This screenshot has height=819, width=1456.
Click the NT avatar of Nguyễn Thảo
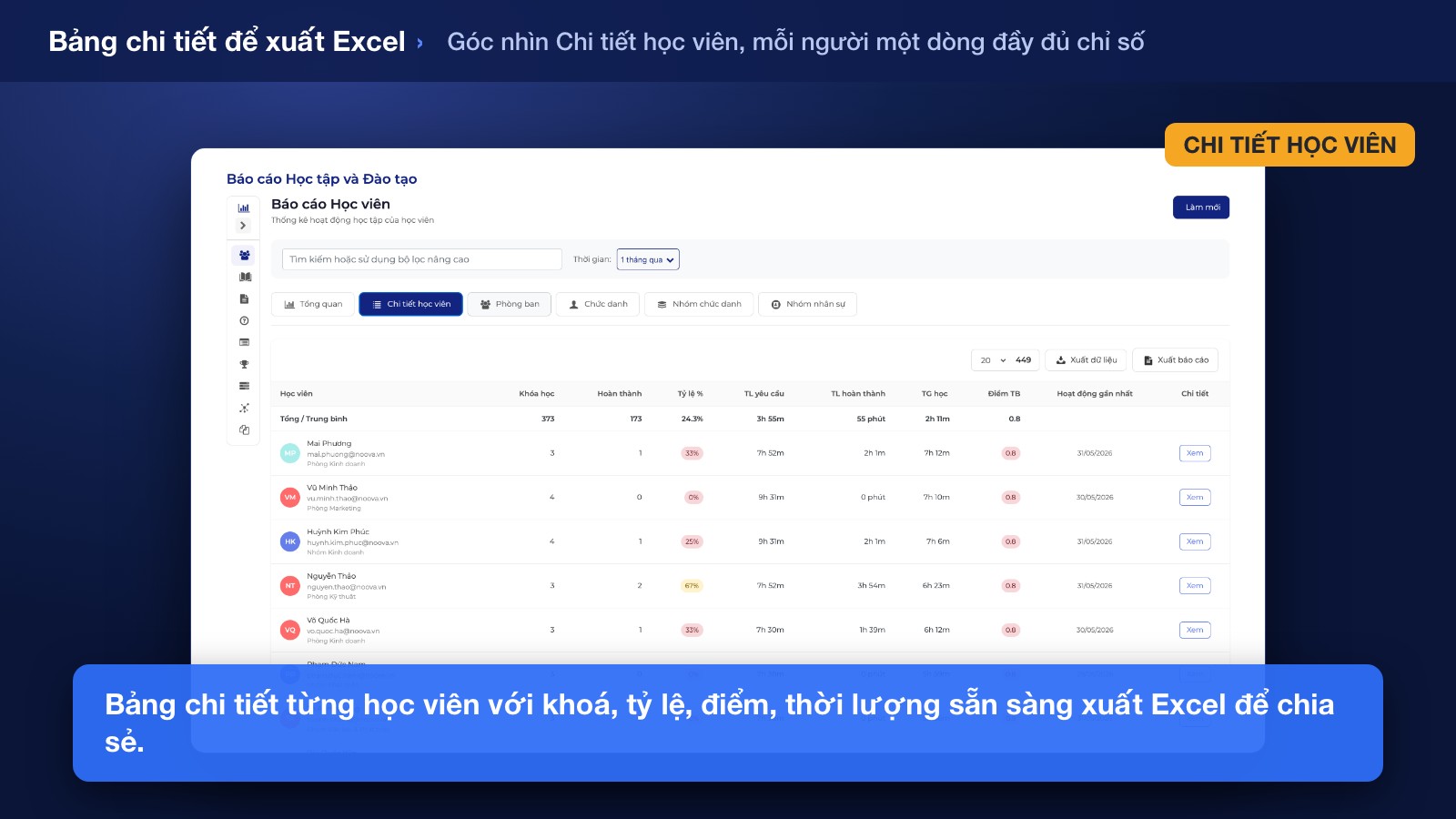point(290,586)
